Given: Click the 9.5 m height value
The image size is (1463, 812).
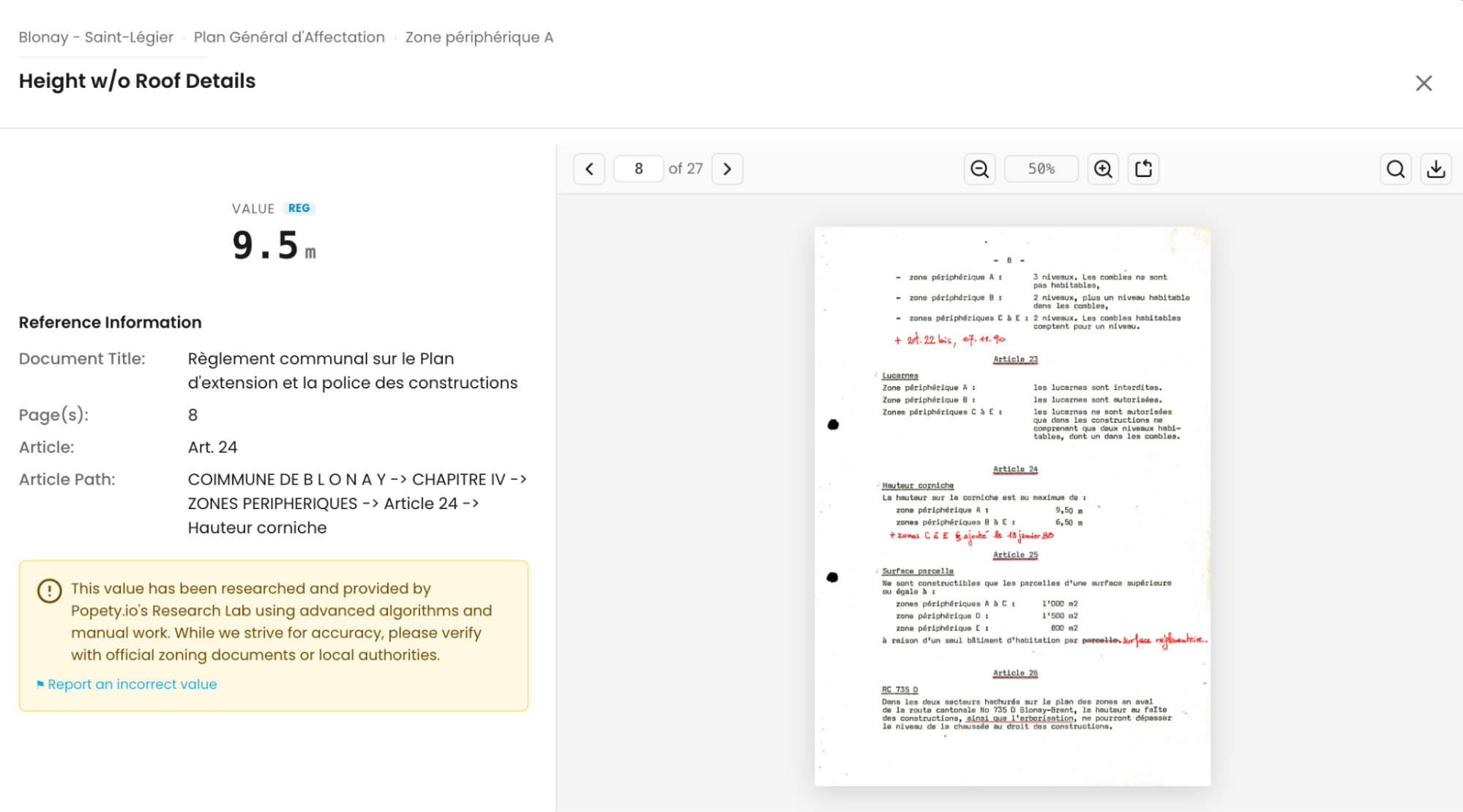Looking at the screenshot, I should pos(274,246).
